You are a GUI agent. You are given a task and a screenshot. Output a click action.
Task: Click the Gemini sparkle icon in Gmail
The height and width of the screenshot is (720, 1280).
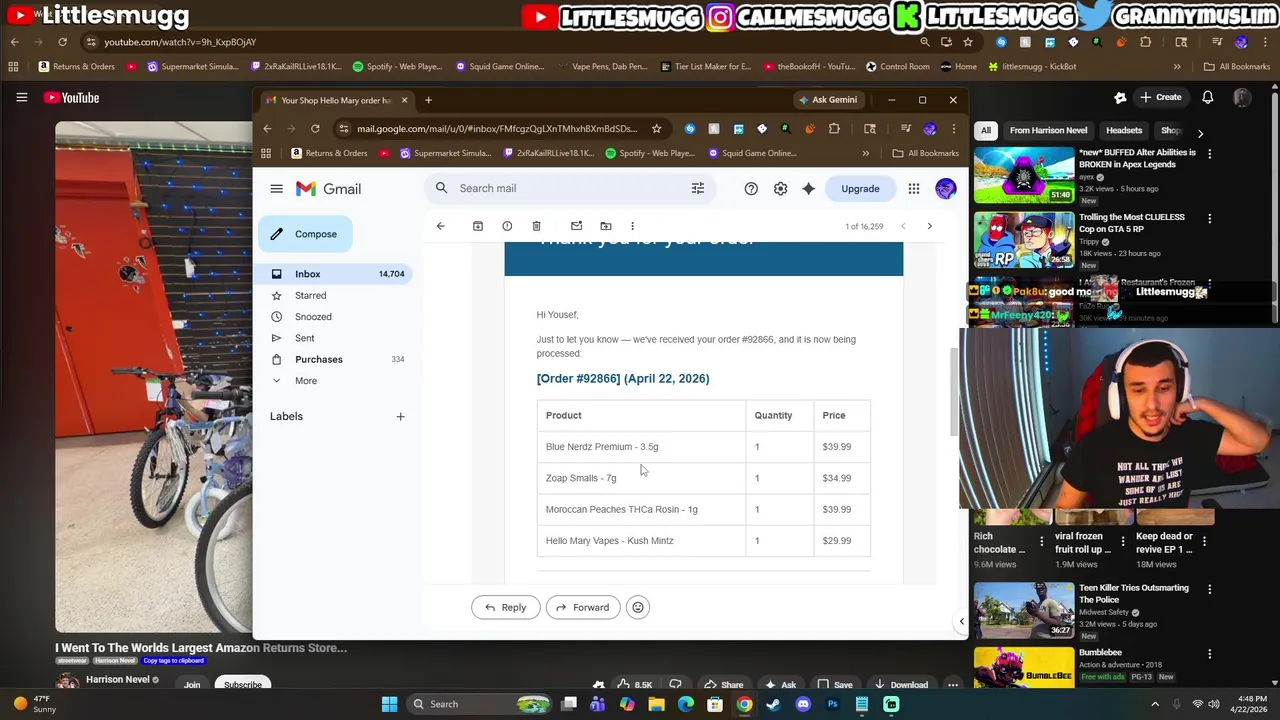pyautogui.click(x=808, y=189)
